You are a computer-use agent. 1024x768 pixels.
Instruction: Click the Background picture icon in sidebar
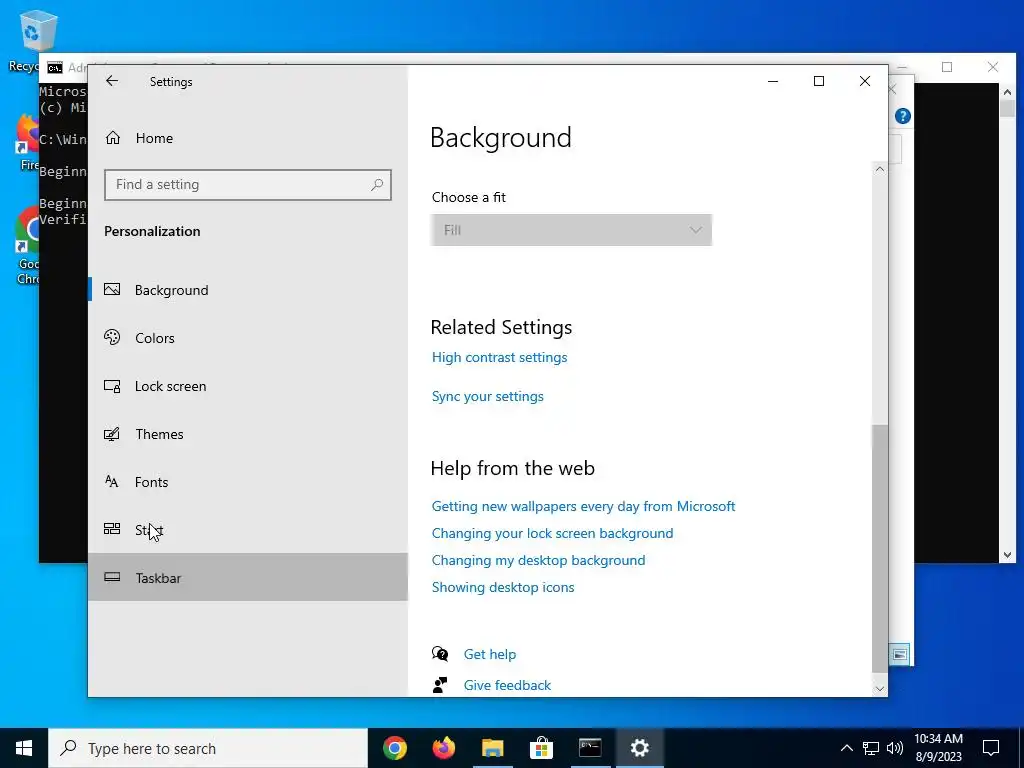point(112,289)
